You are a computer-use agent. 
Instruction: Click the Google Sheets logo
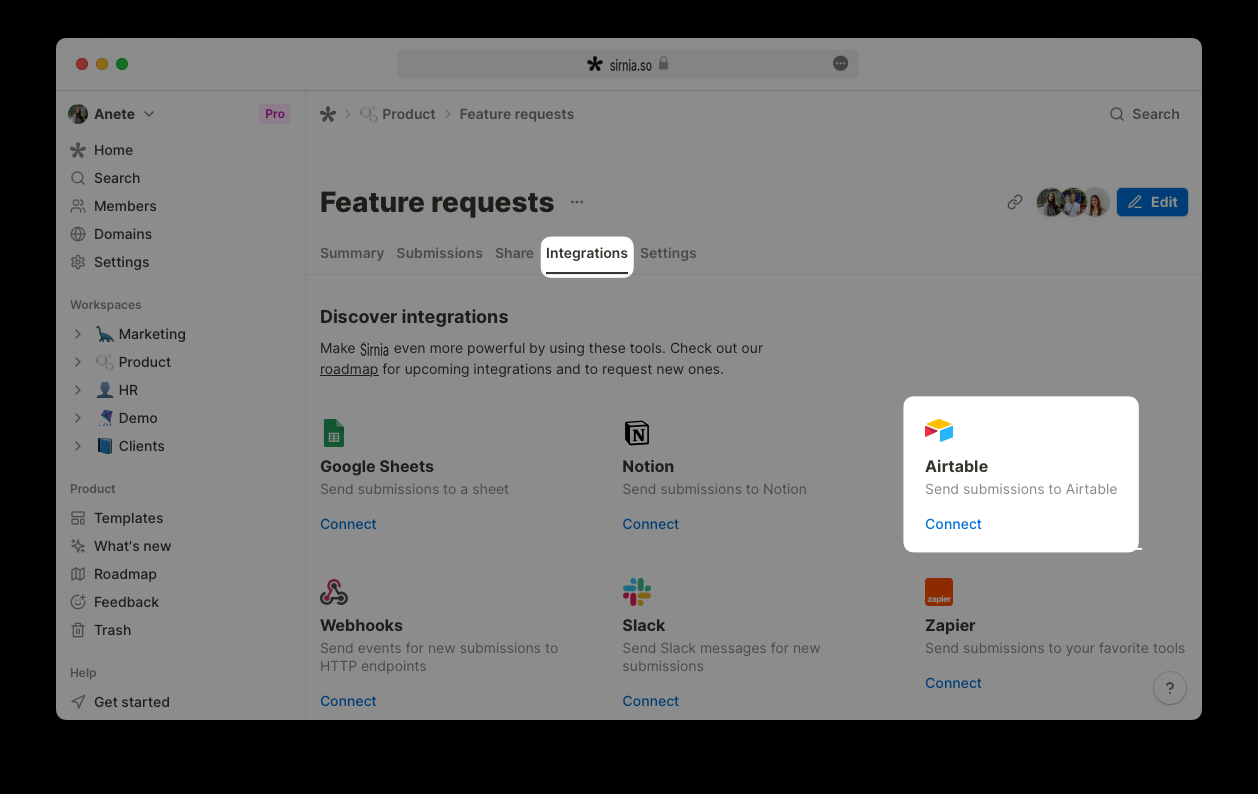pos(334,433)
